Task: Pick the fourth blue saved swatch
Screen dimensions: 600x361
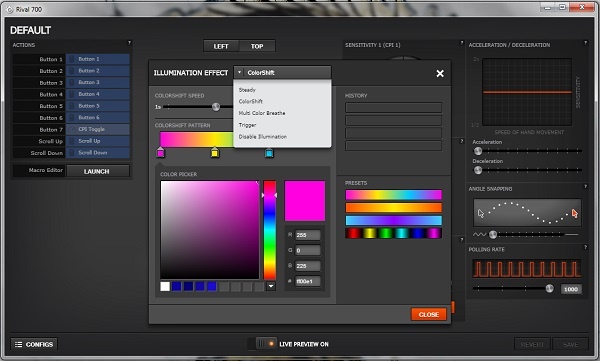Action: [212, 286]
